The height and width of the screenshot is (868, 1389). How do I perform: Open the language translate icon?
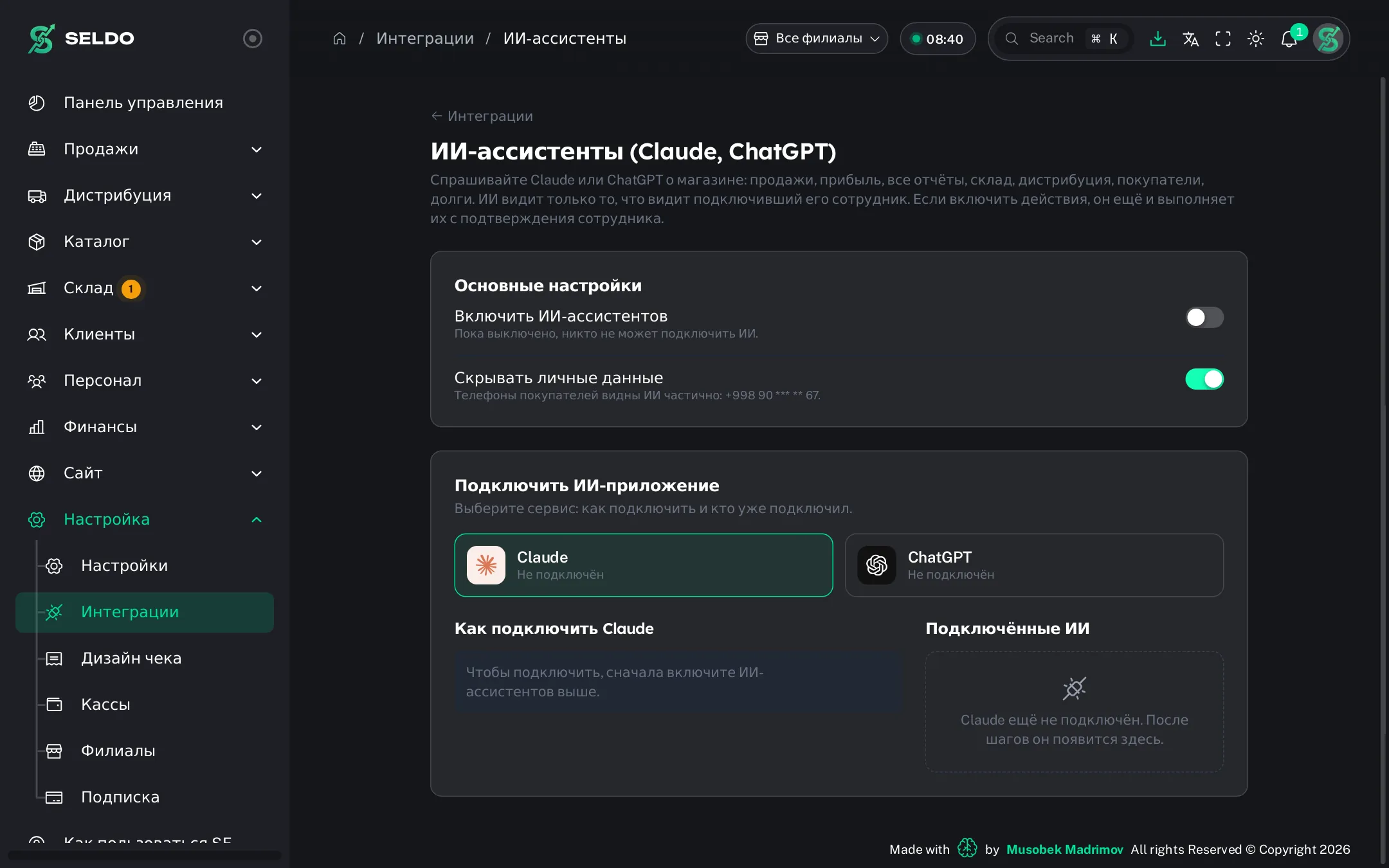click(1190, 39)
